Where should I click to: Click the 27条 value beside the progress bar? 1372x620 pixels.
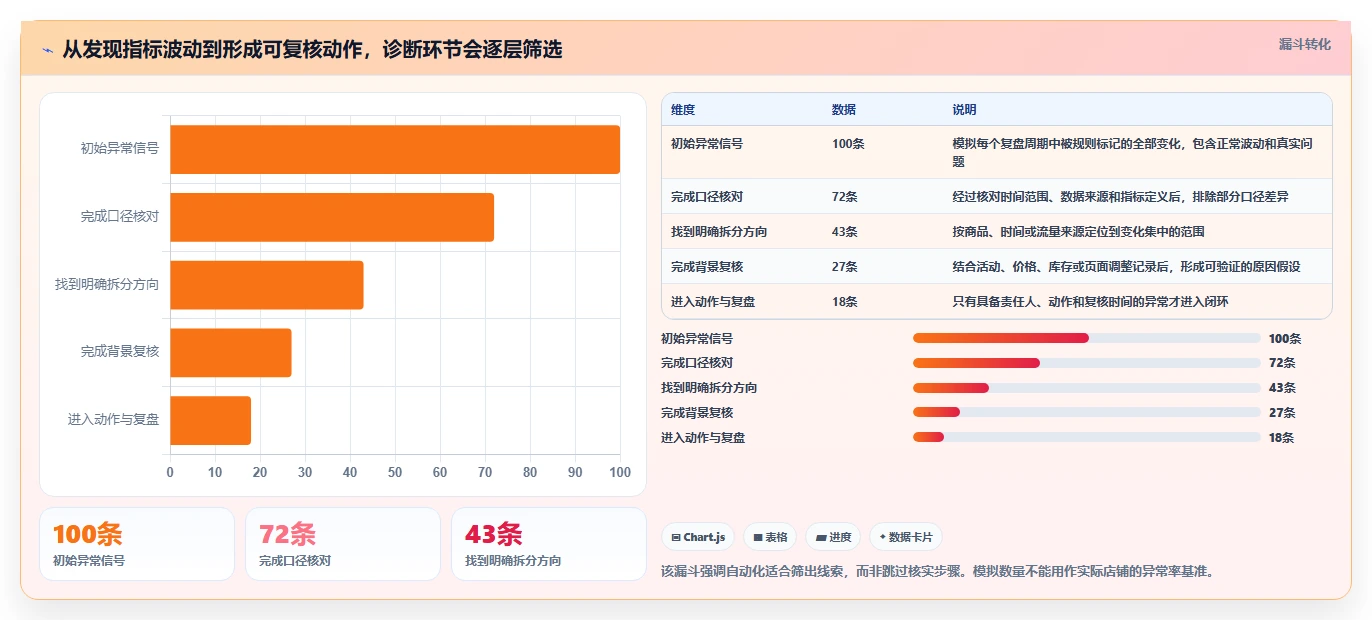click(x=1282, y=413)
